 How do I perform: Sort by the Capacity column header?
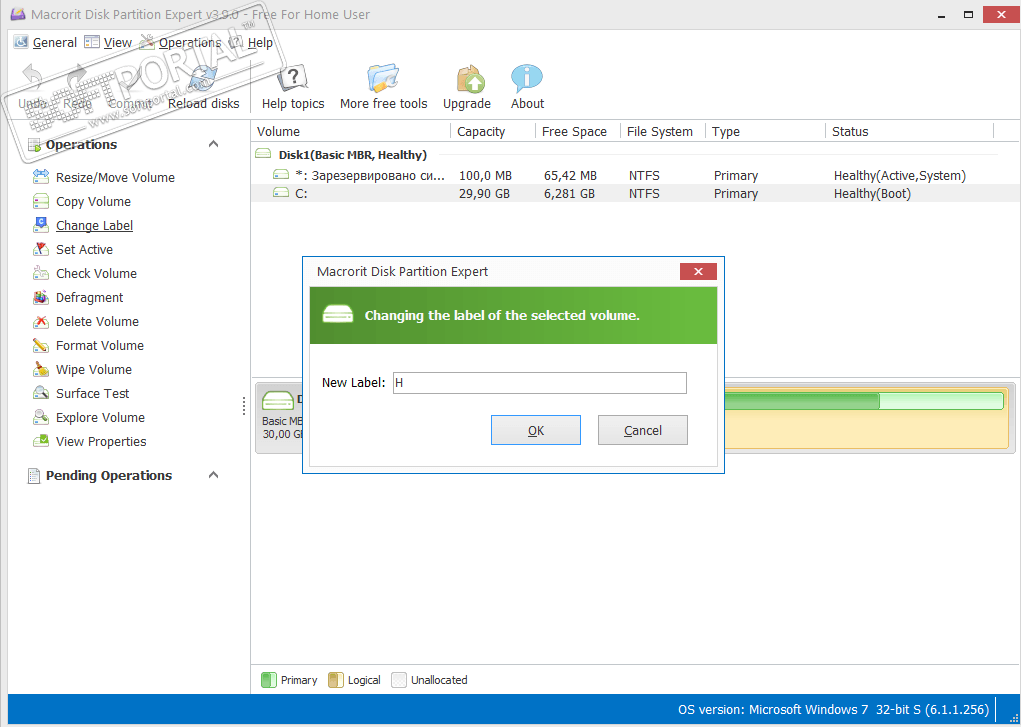pyautogui.click(x=493, y=131)
